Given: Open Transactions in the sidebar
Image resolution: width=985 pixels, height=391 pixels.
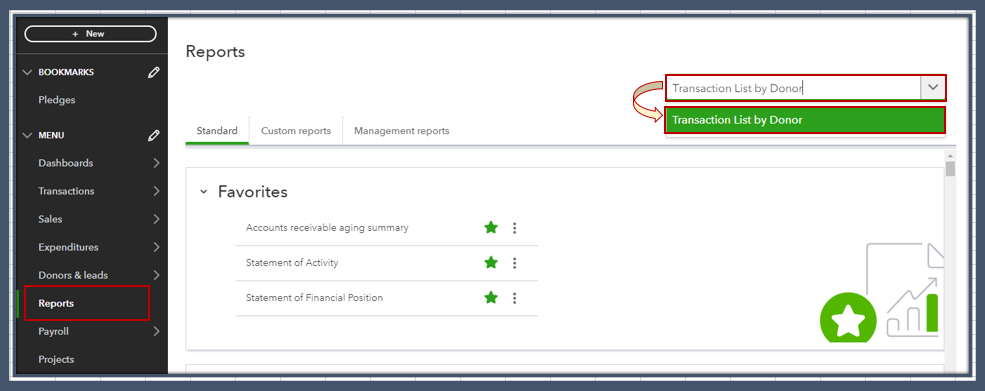Looking at the screenshot, I should click(67, 191).
